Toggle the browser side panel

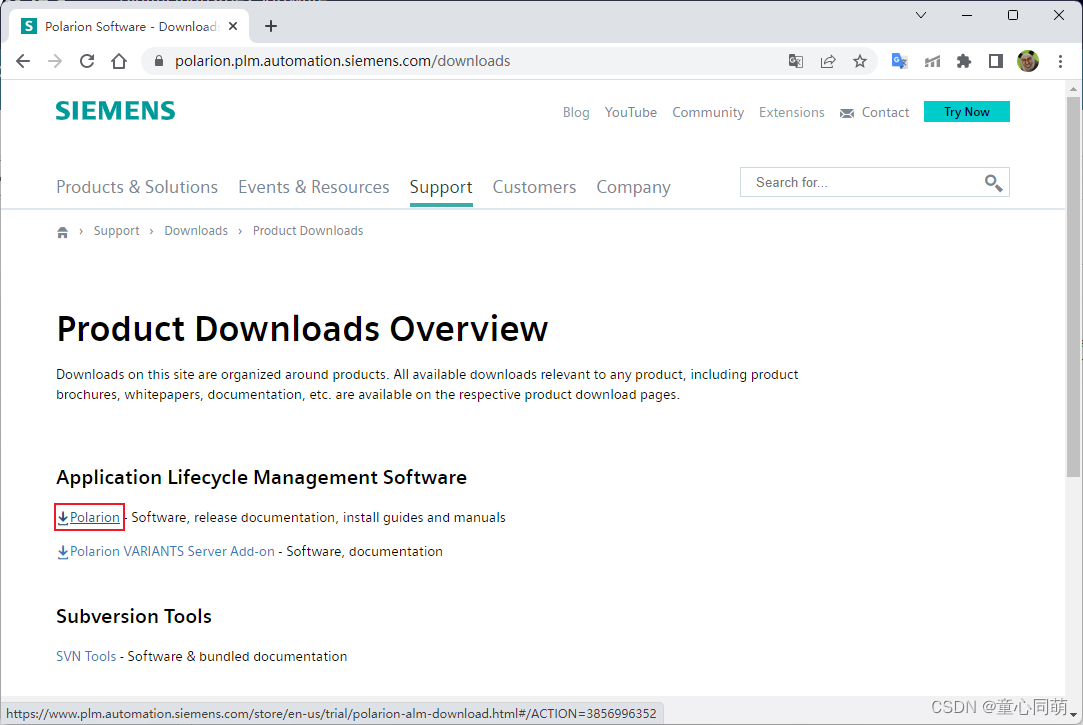(995, 61)
